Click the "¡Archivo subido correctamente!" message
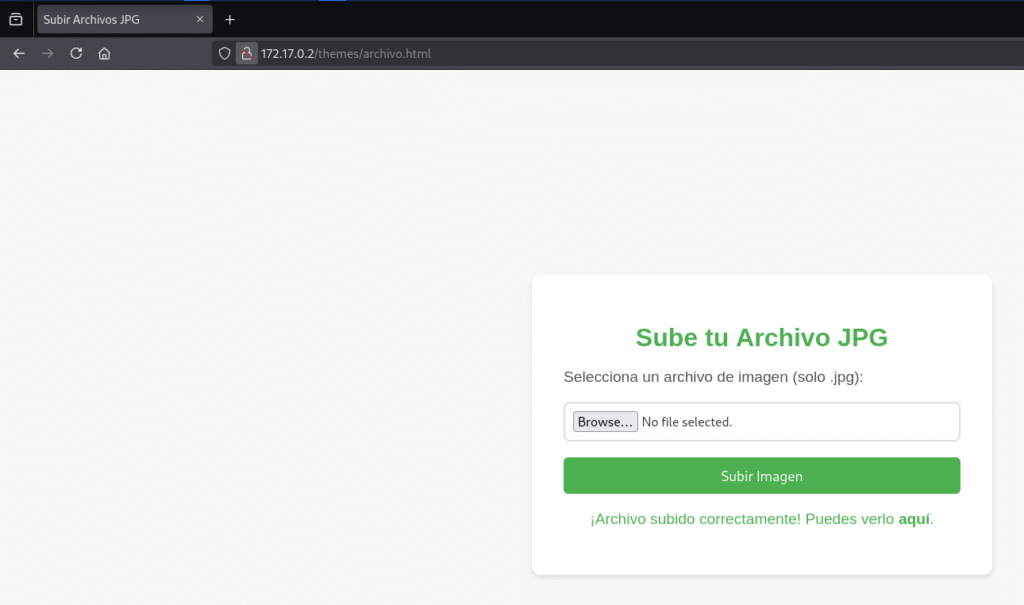The image size is (1024, 605). point(695,519)
